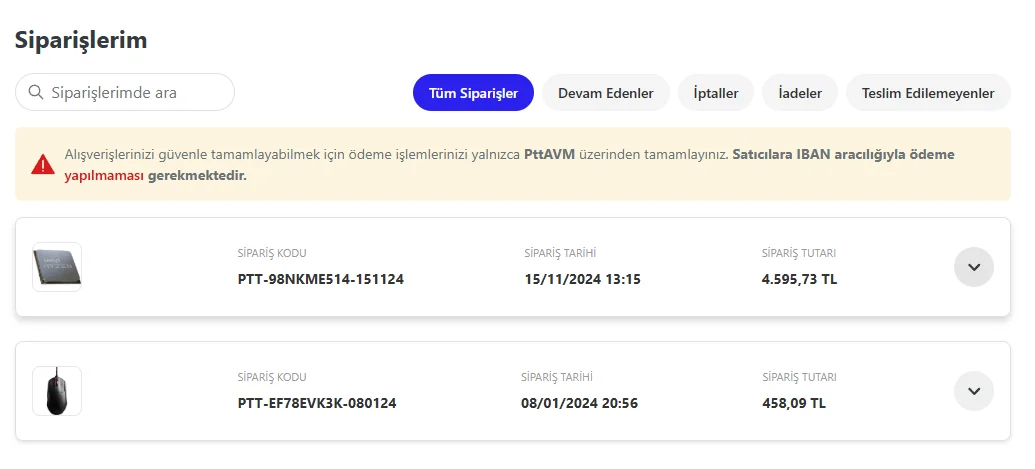Click order date 15/11/2024 13:15
Image resolution: width=1035 pixels, height=469 pixels.
(582, 279)
